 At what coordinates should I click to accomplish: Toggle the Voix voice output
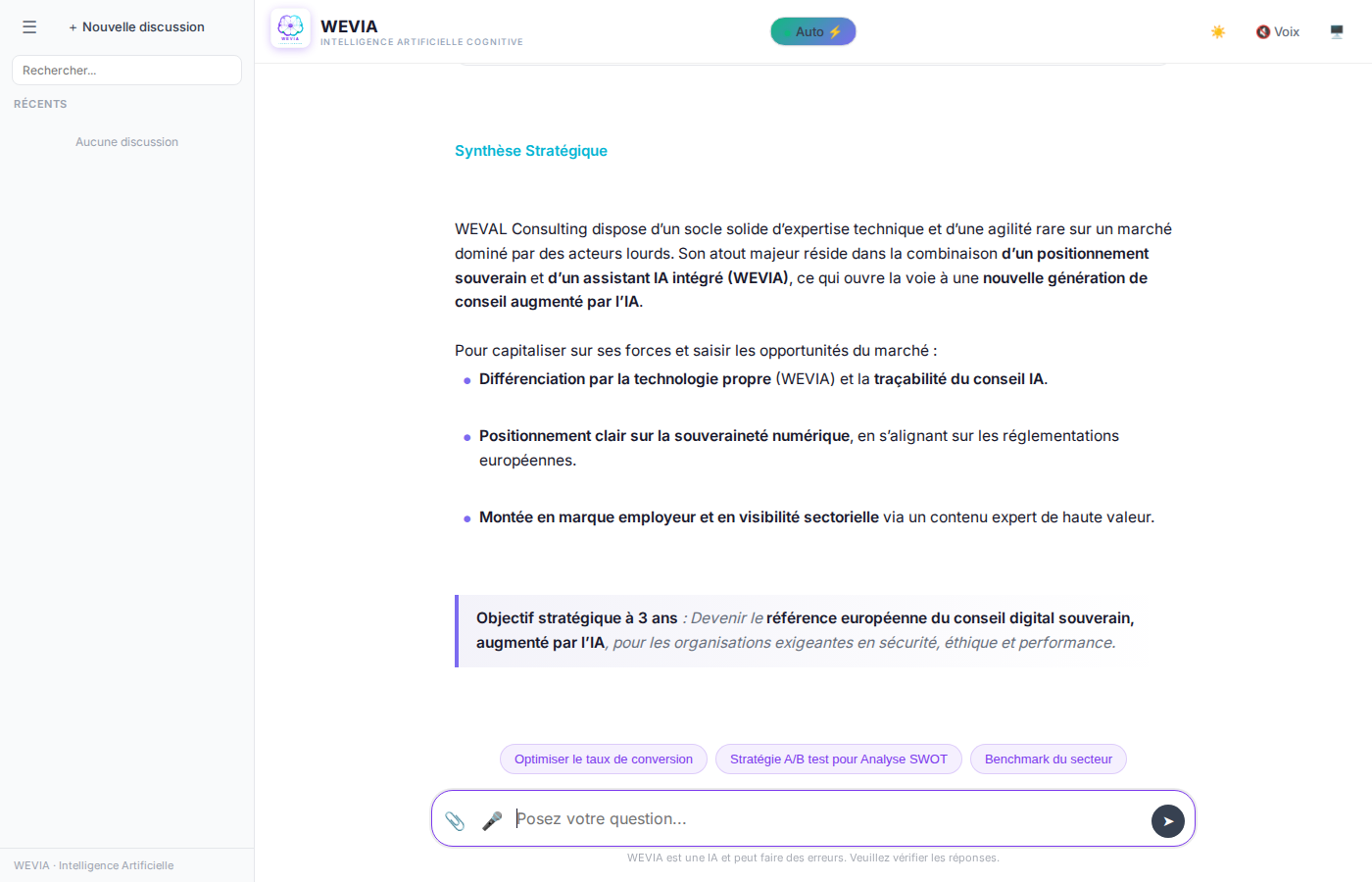pos(1278,31)
